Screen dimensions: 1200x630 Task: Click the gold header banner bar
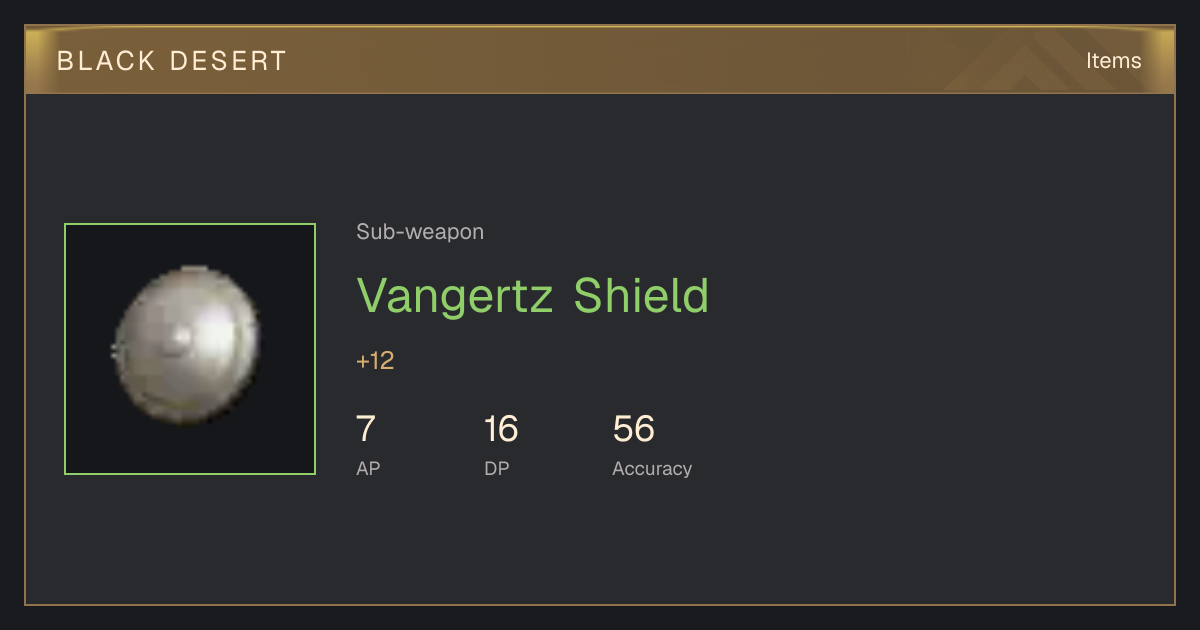600,60
